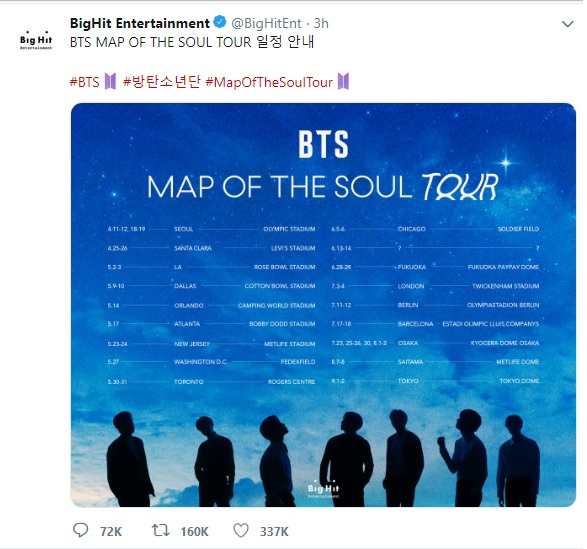Open the tour poster image
The height and width of the screenshot is (549, 587).
[323, 305]
